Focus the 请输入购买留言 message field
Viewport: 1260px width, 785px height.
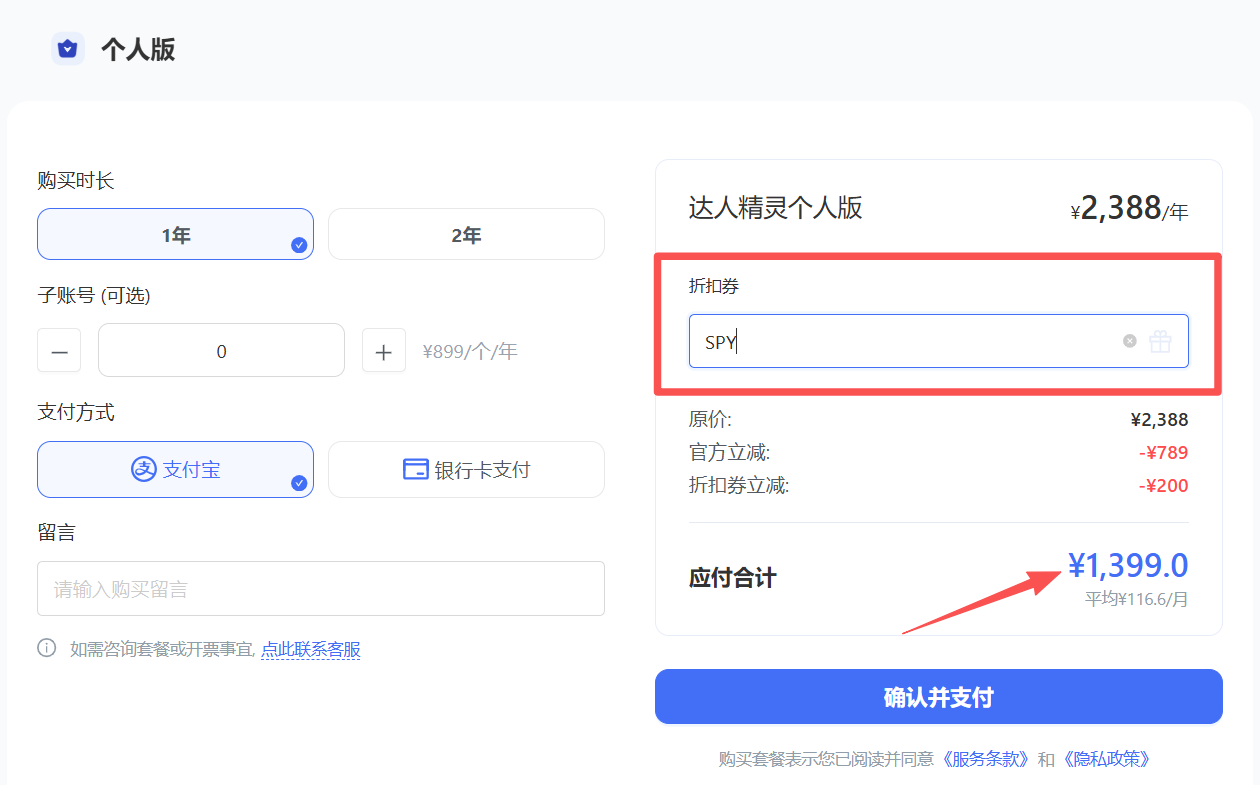click(x=321, y=588)
